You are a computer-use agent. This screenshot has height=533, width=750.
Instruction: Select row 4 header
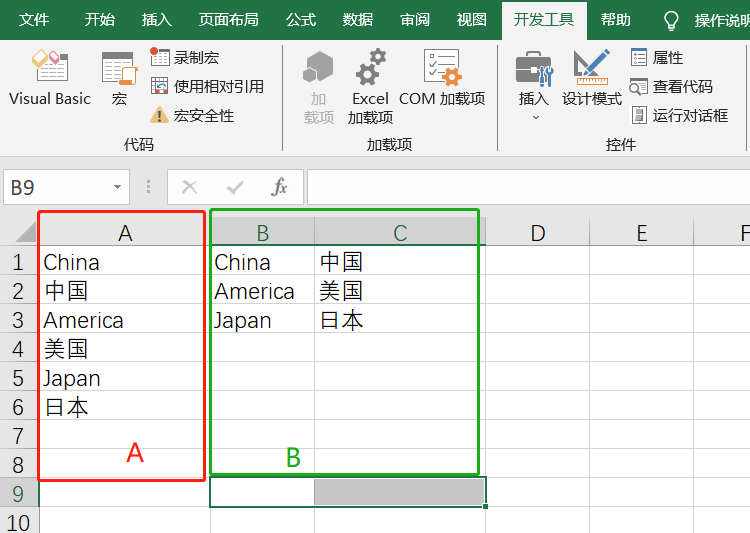(19, 349)
